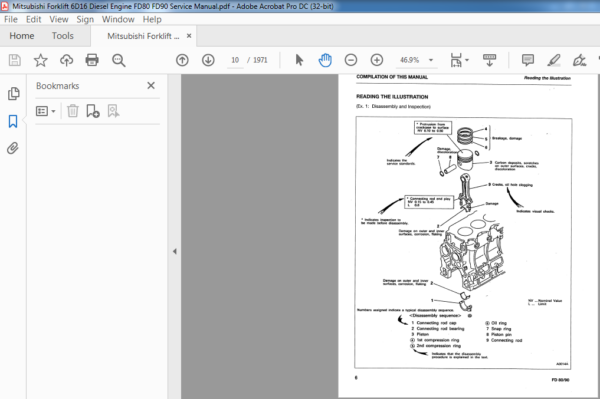Expand the fit page options dropdown
Screen dimensions: 600x399
467,60
